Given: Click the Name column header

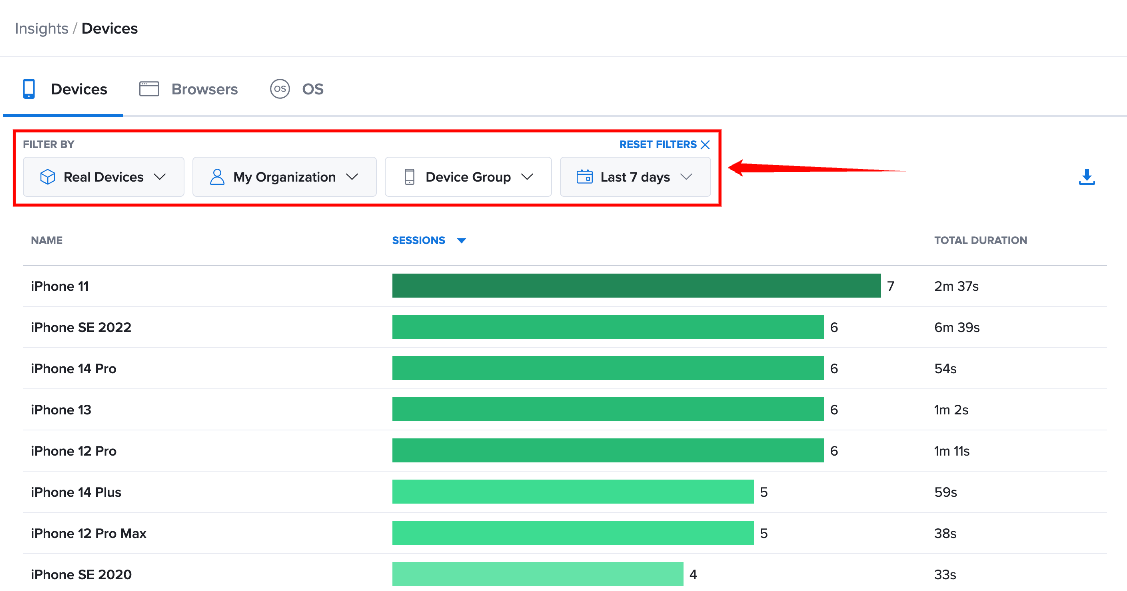Looking at the screenshot, I should (x=47, y=240).
